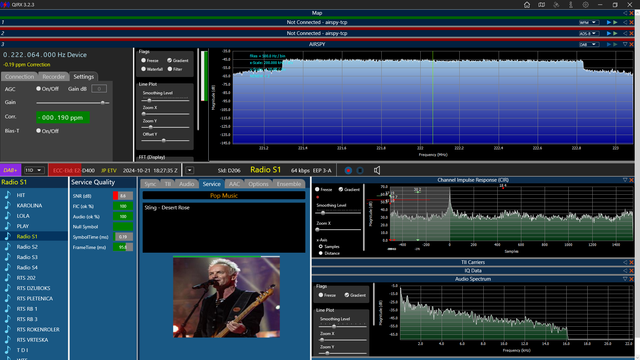Screen dimensions: 640x360
Task: Open the map icon in title bar
Action: [542, 5]
